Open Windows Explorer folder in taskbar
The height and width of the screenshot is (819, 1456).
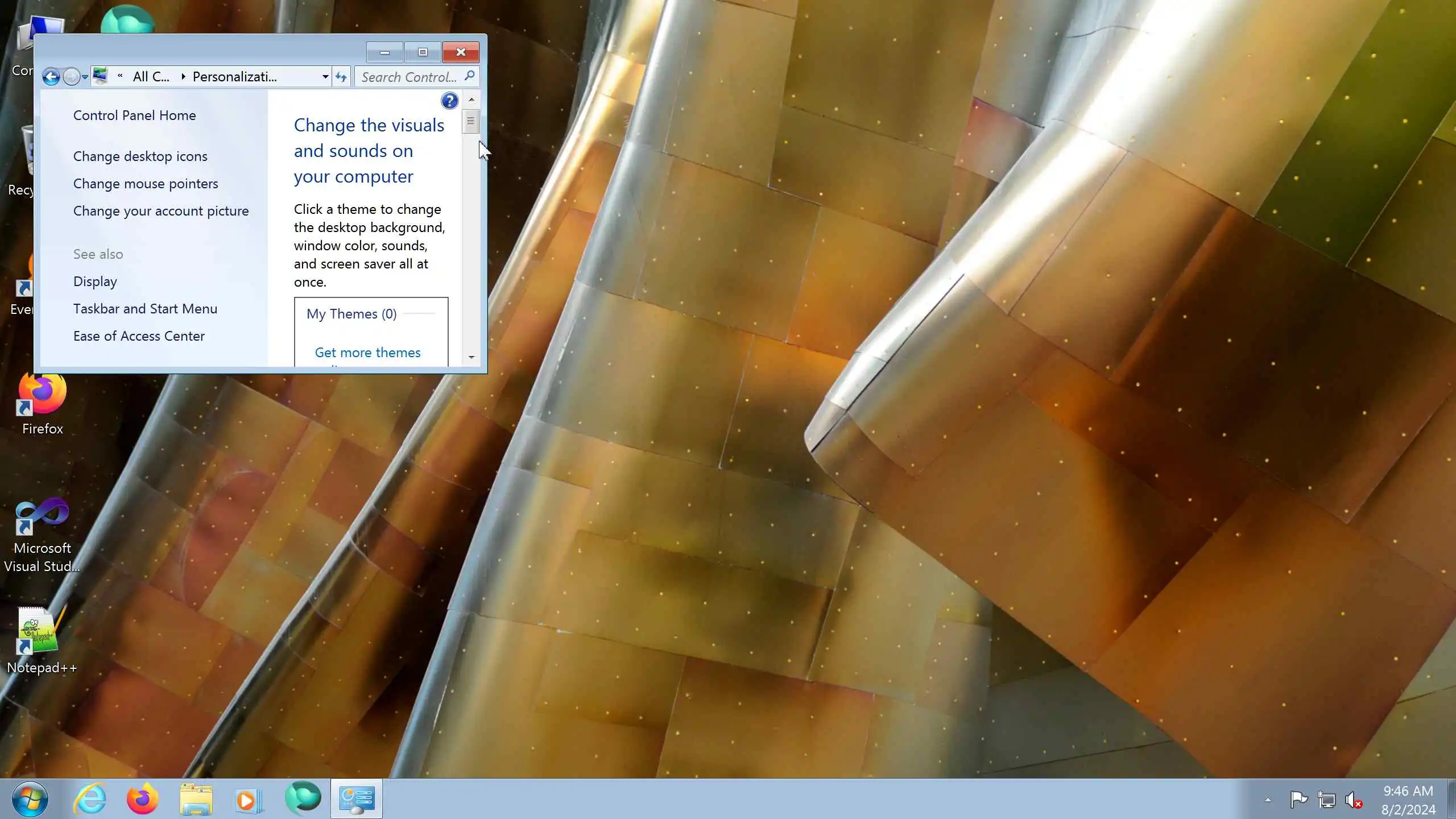point(196,799)
